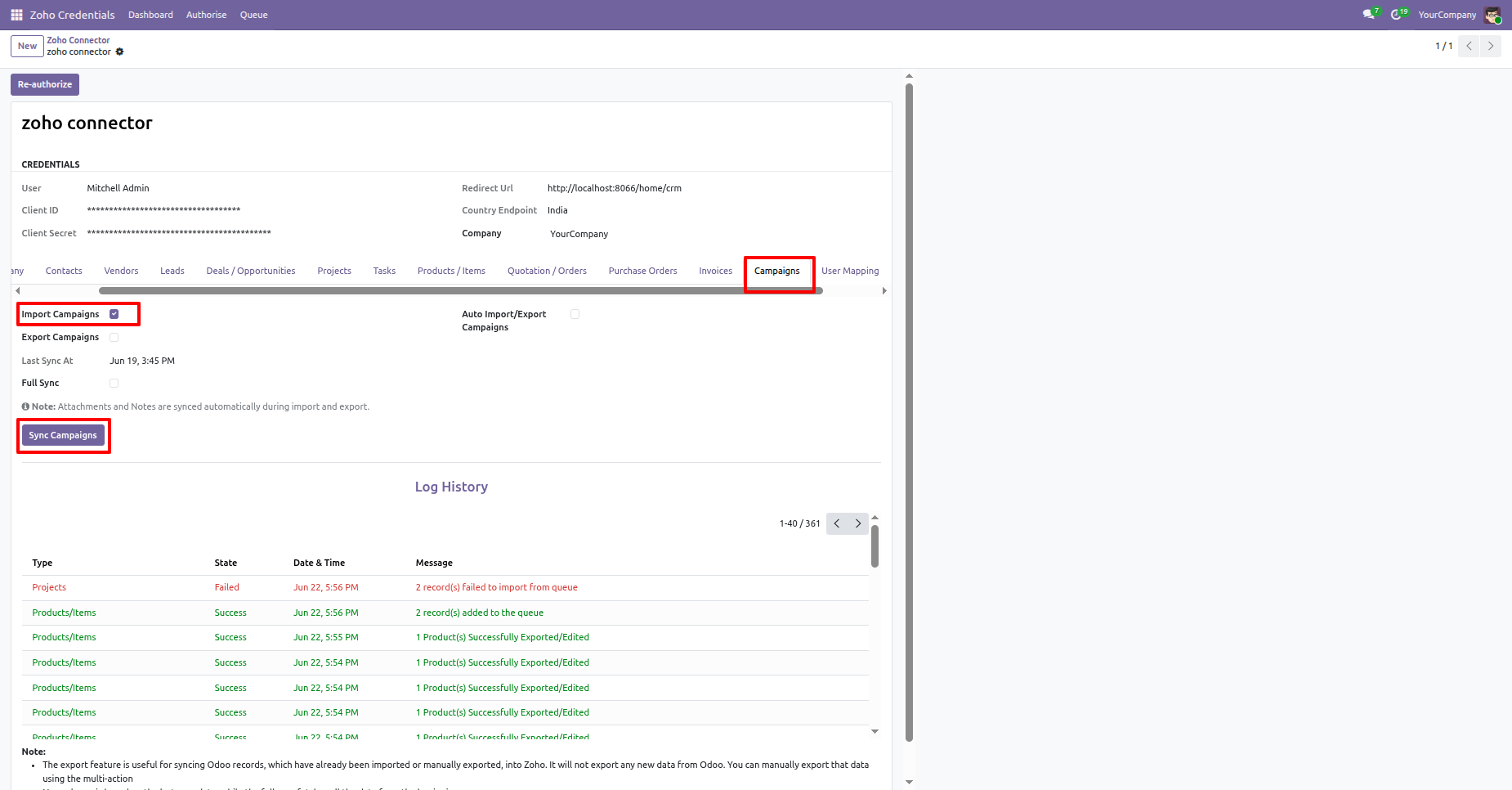Sort log by Date & Time column header

click(x=319, y=563)
